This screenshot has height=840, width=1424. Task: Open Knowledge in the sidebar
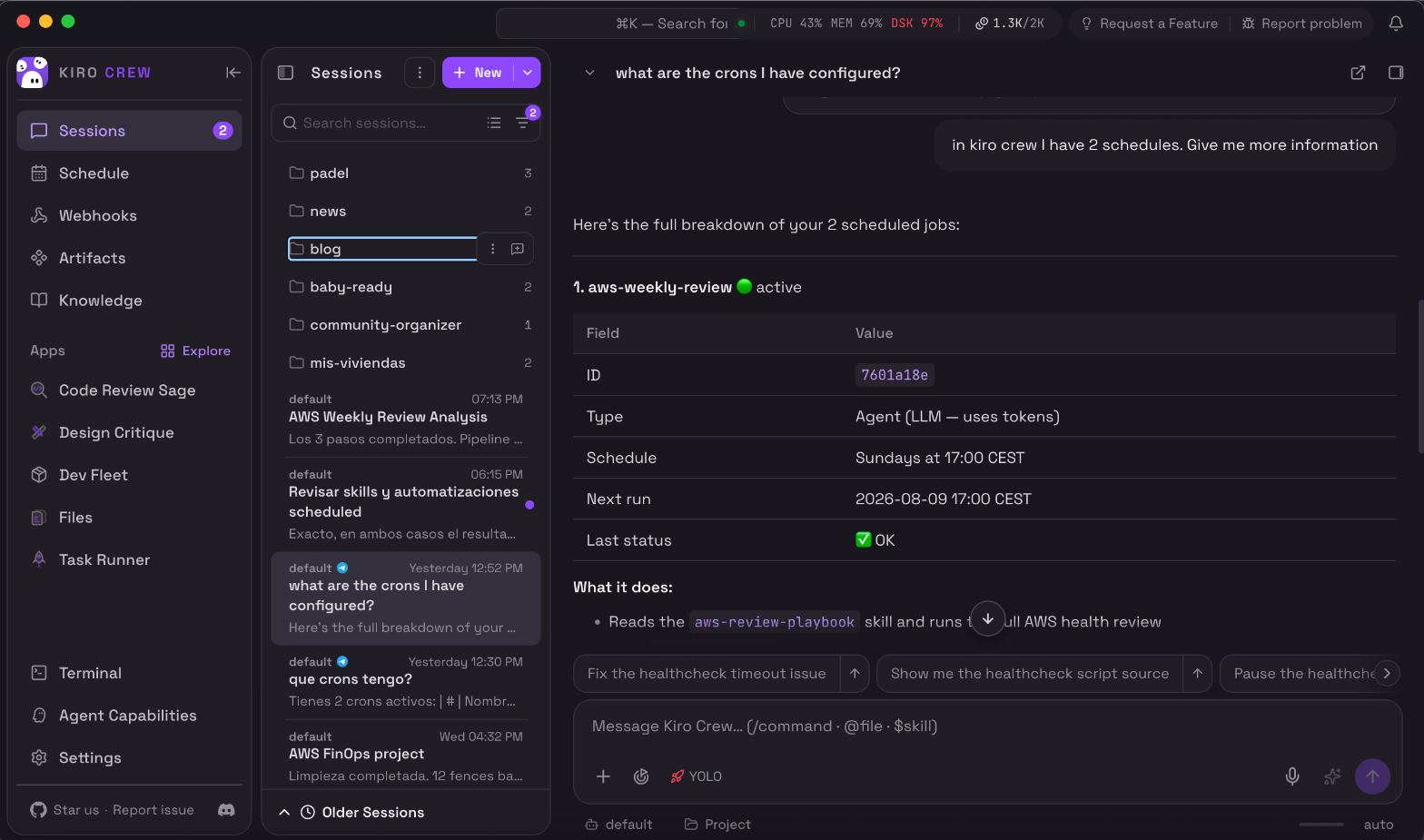coord(129,301)
